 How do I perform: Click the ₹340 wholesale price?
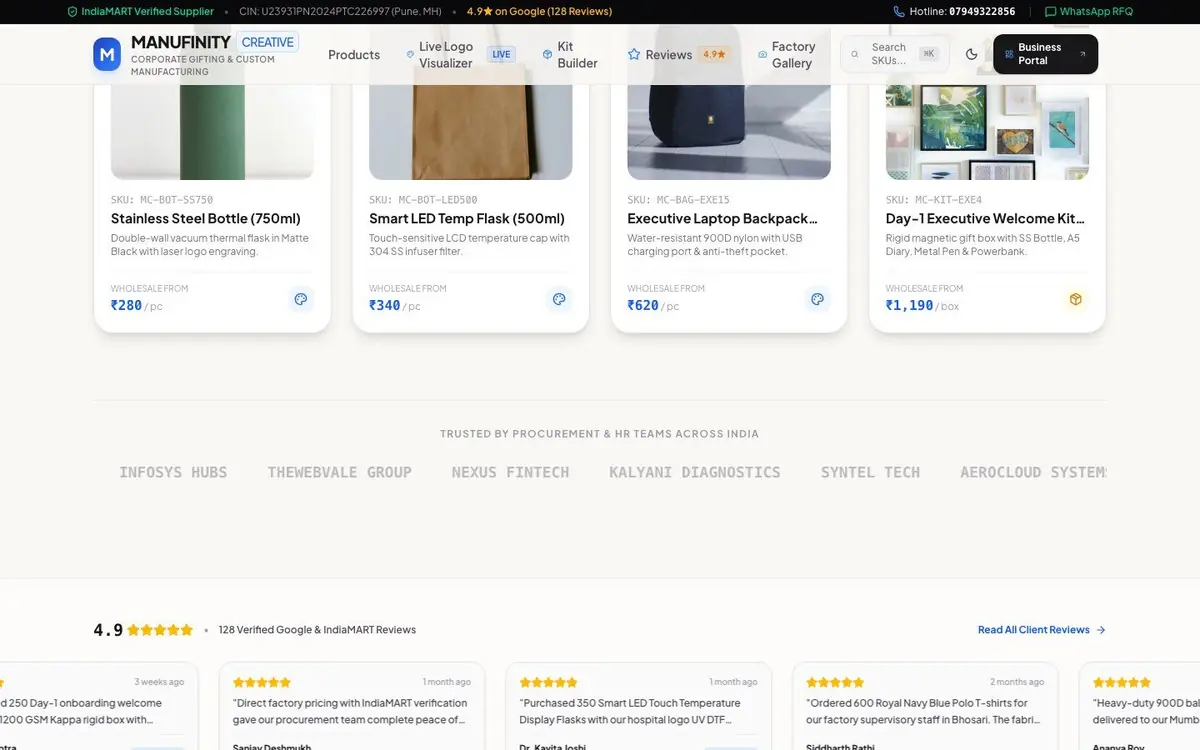point(385,306)
